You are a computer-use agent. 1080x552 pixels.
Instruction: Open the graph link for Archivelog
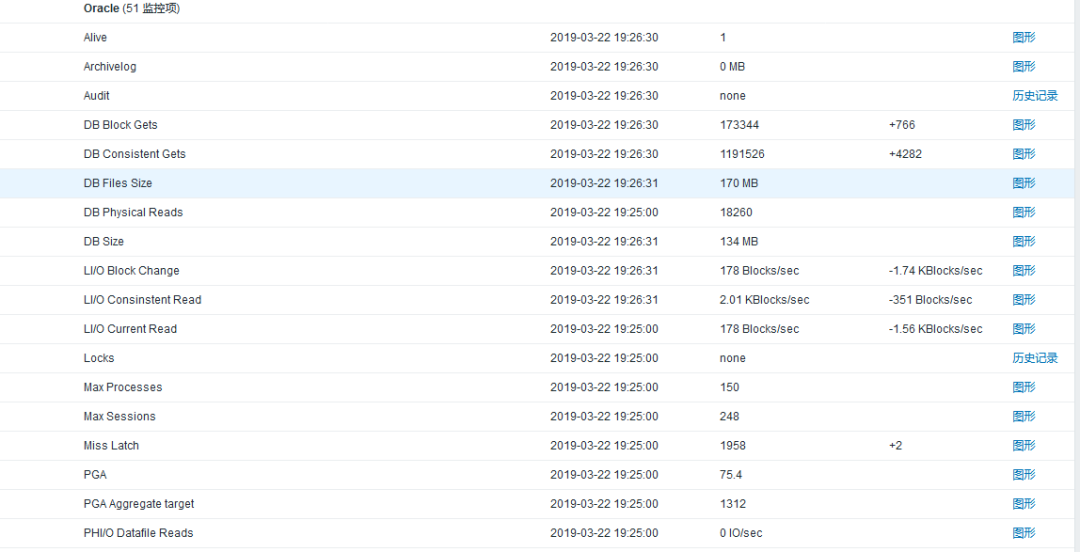point(1024,67)
